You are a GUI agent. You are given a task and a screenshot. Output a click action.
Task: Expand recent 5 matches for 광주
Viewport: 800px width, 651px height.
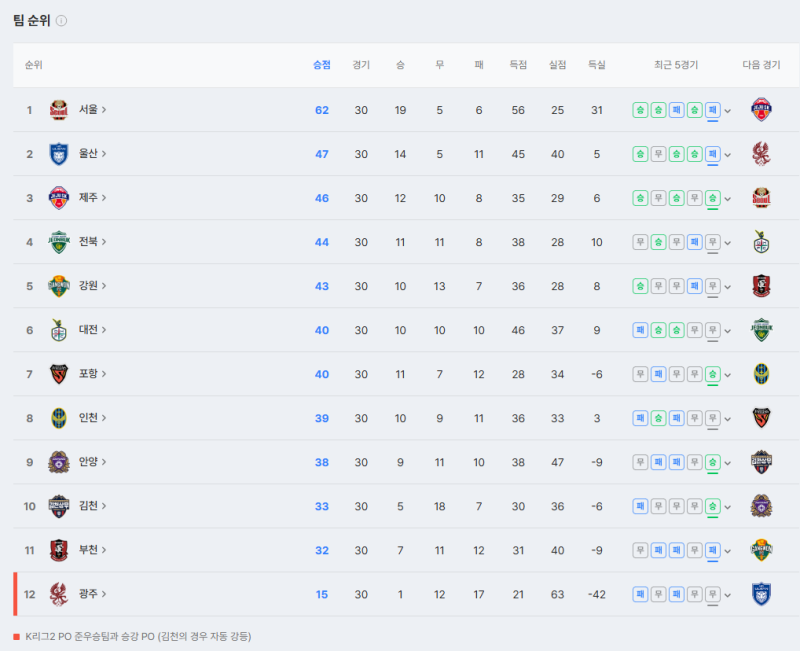click(x=728, y=595)
